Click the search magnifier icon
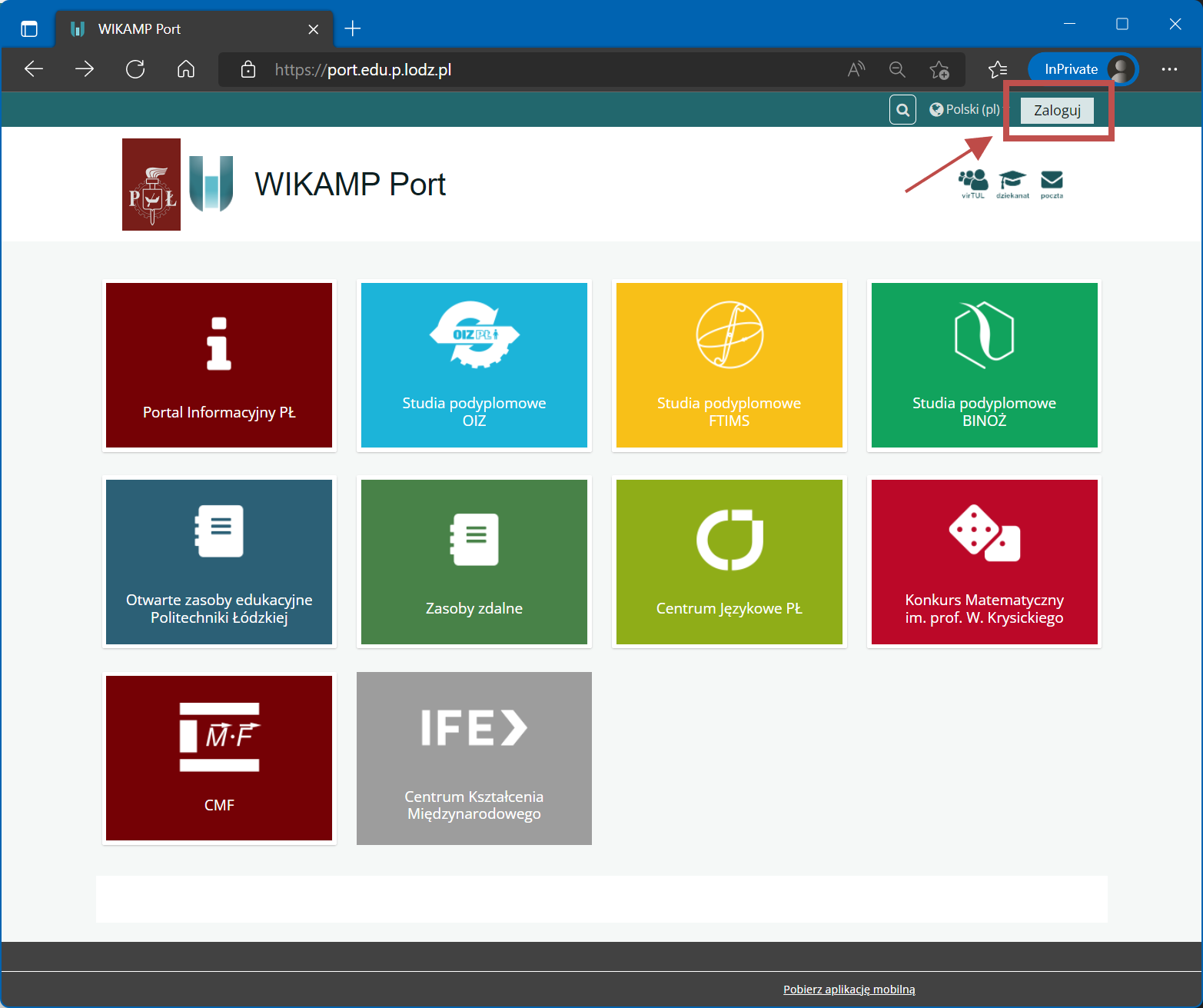Screen dimensions: 1203x1008 point(902,109)
